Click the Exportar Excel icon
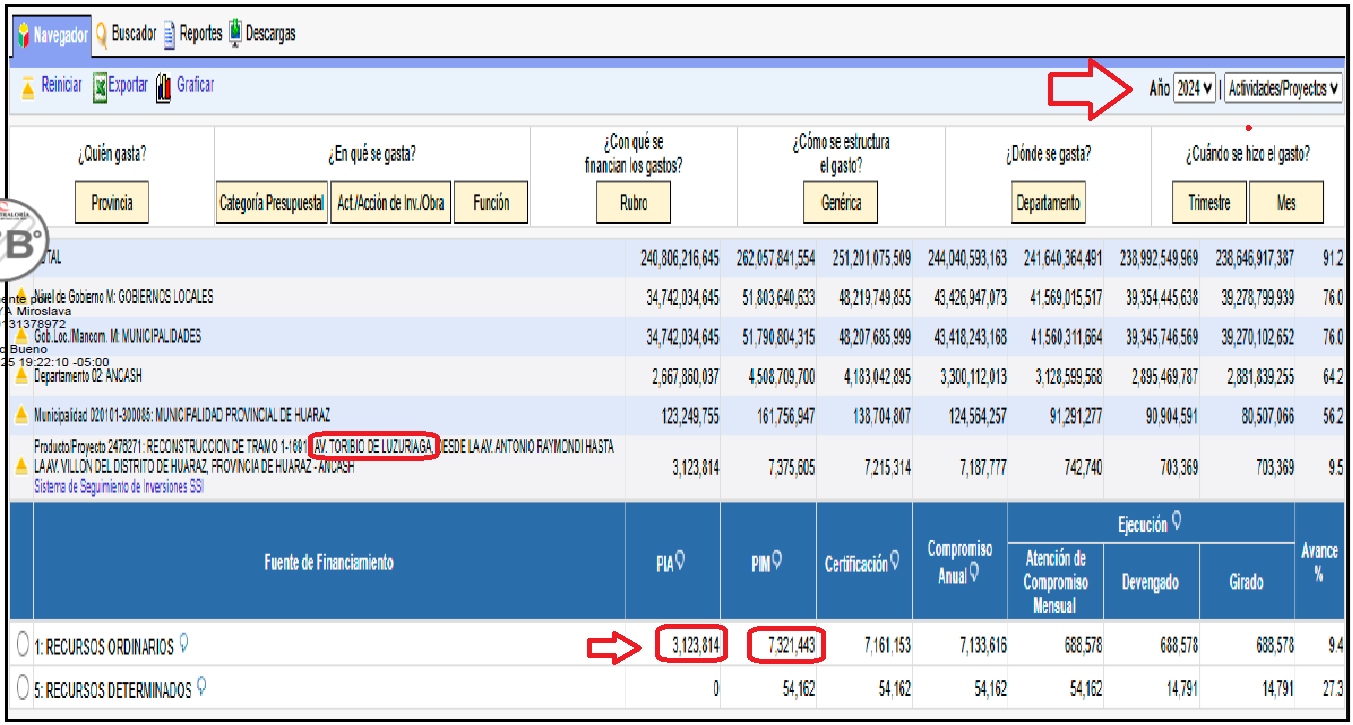Viewport: 1353px width, 725px height. pyautogui.click(x=100, y=87)
